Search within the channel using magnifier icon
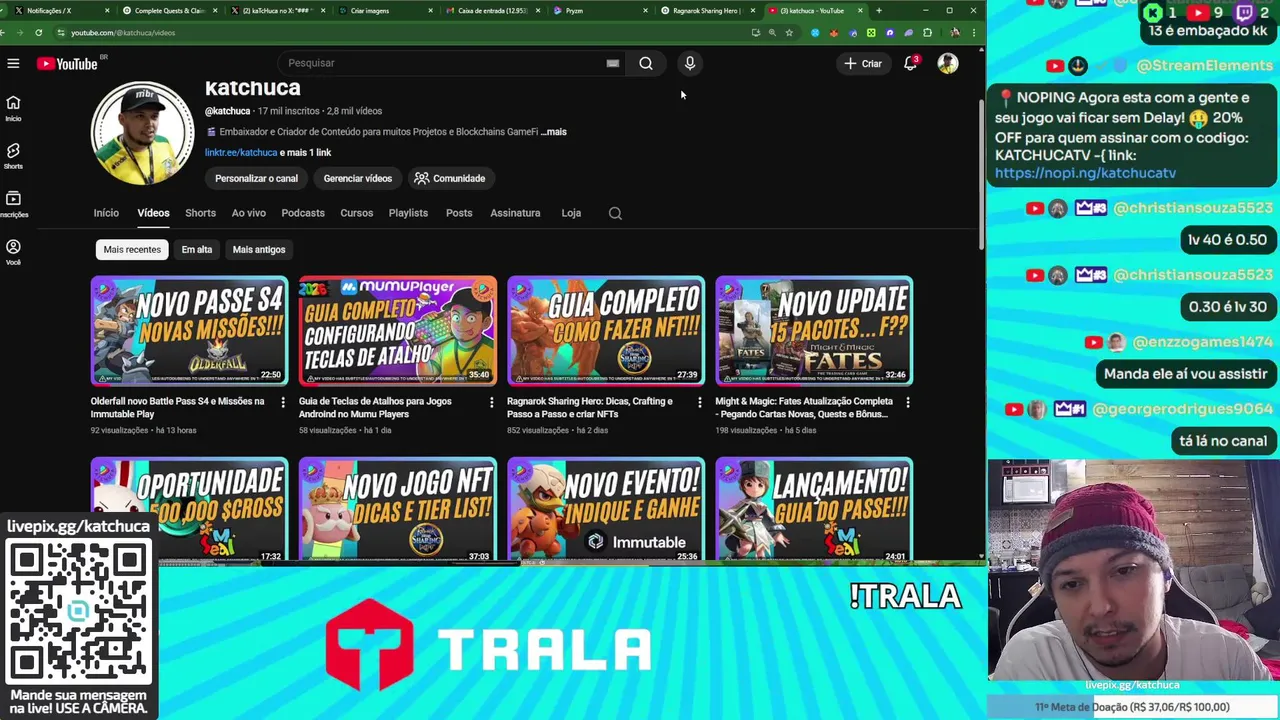This screenshot has height=720, width=1280. (615, 213)
